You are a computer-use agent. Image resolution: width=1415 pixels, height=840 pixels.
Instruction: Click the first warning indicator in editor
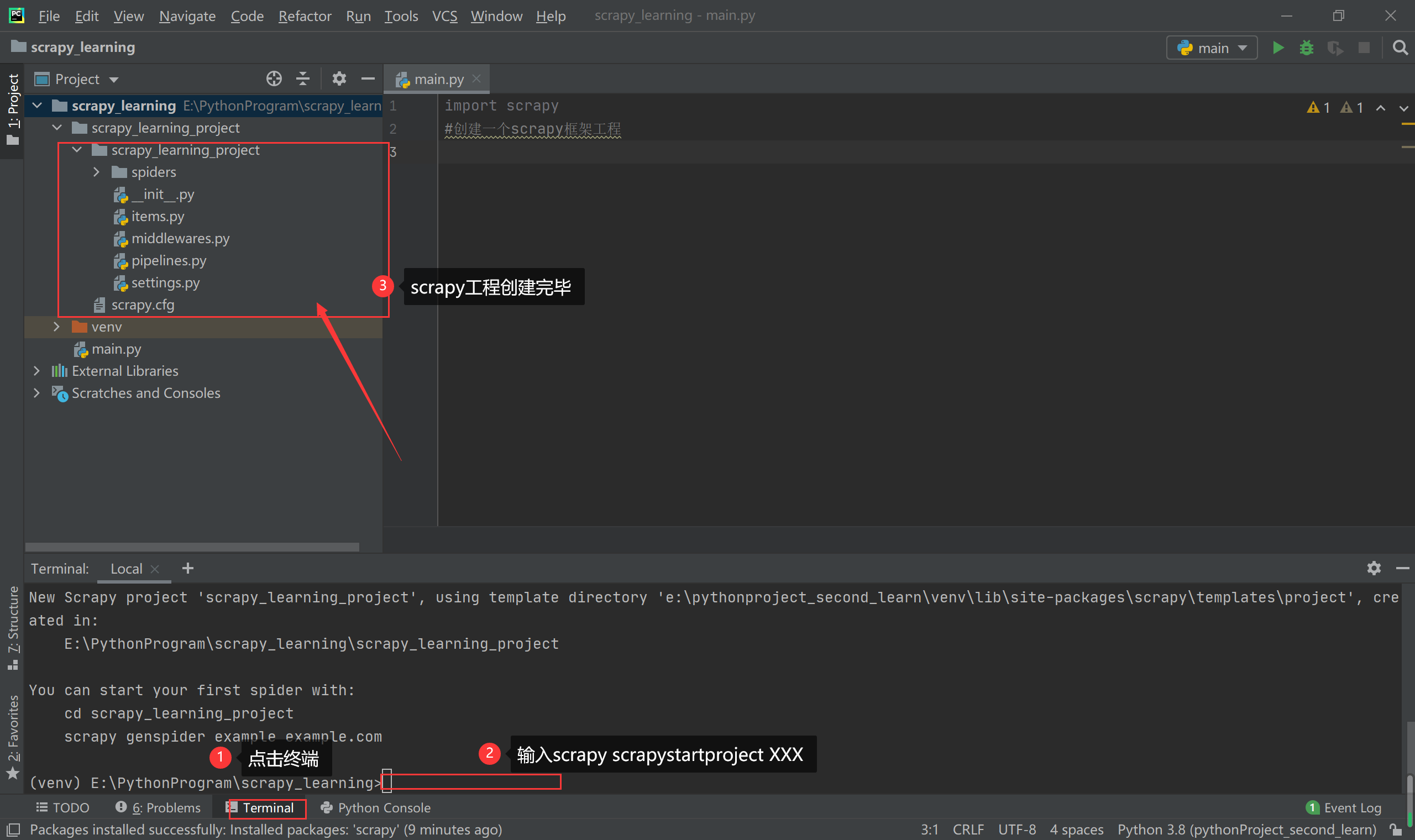pos(1318,108)
